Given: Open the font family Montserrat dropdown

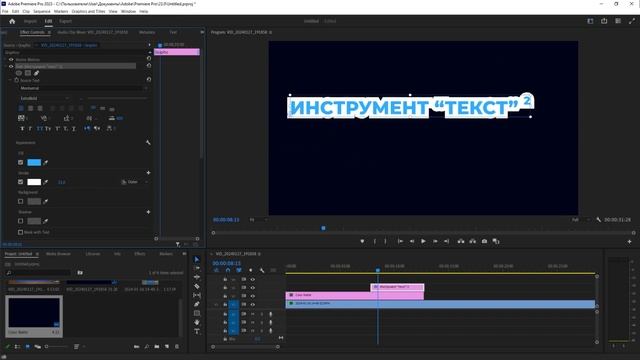Looking at the screenshot, I should tap(83, 88).
